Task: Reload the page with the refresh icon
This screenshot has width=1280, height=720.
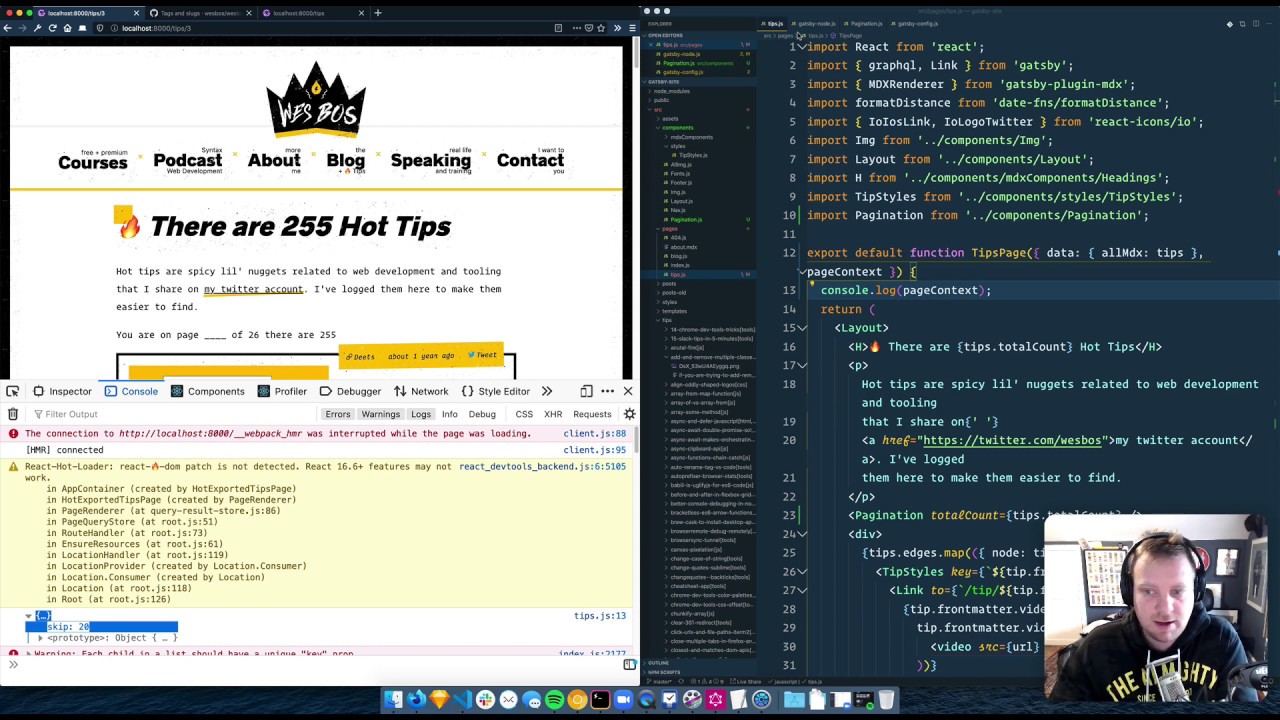Action: (52, 28)
